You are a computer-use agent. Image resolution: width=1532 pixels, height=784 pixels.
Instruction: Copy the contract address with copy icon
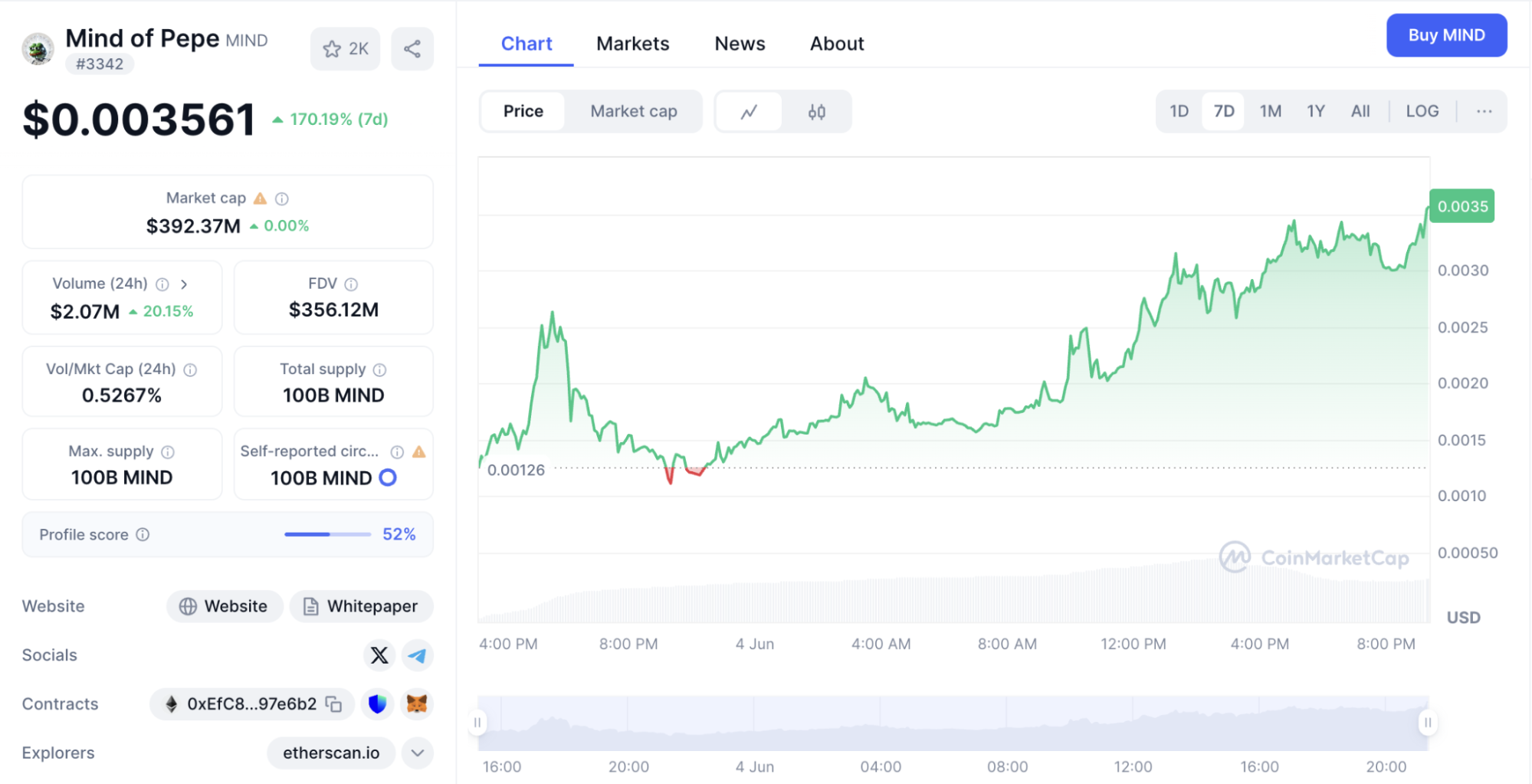tap(333, 704)
